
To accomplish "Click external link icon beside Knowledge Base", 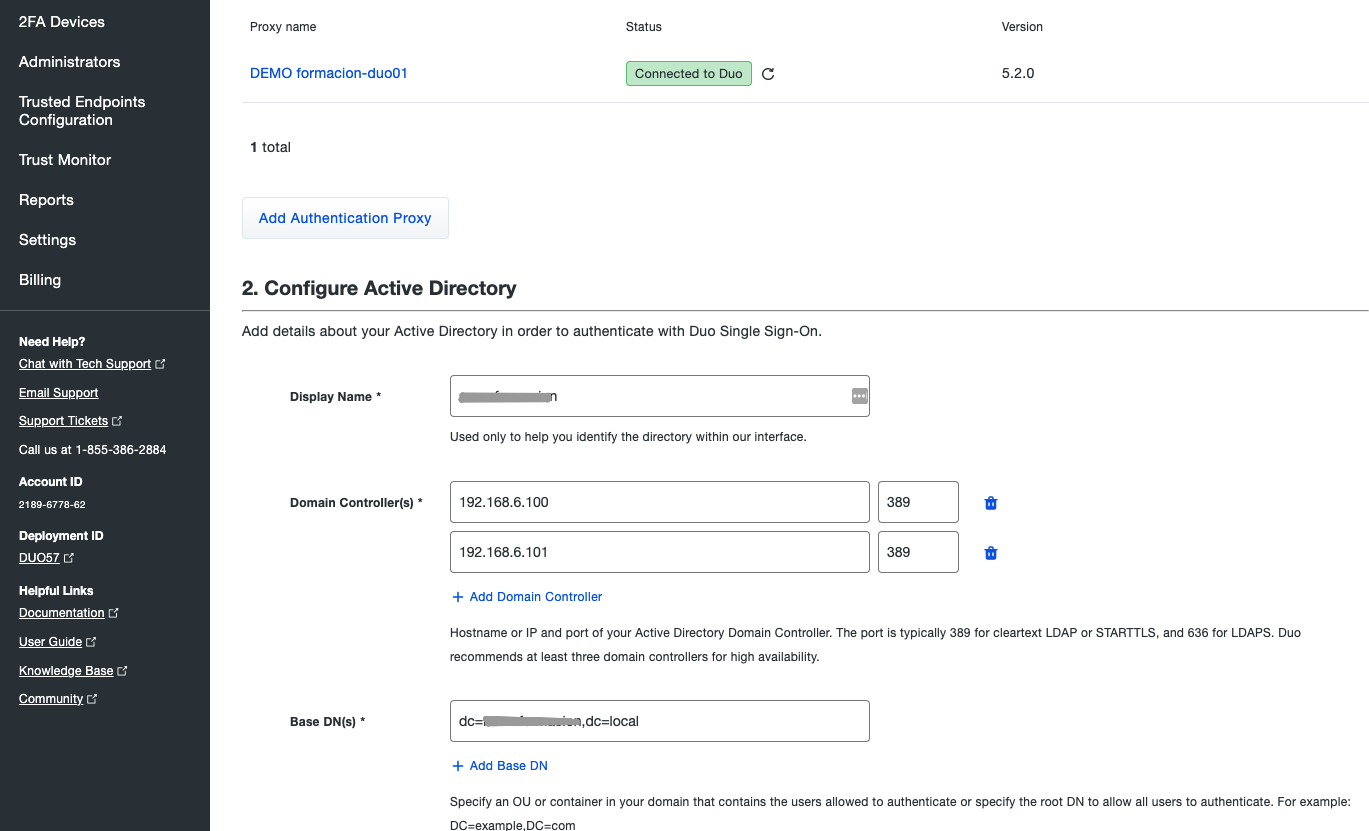I will 122,671.
